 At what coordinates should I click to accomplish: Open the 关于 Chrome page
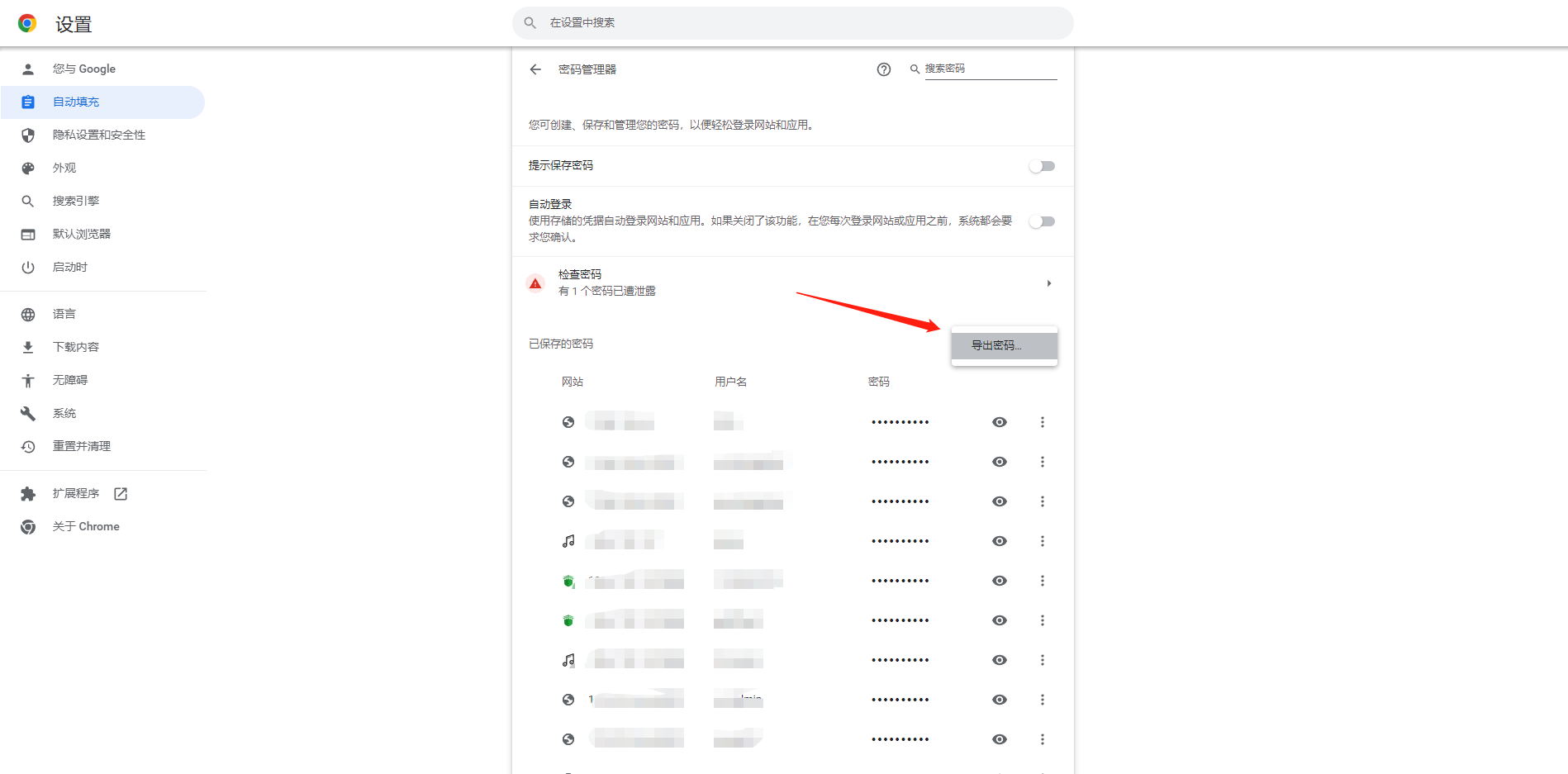(86, 526)
